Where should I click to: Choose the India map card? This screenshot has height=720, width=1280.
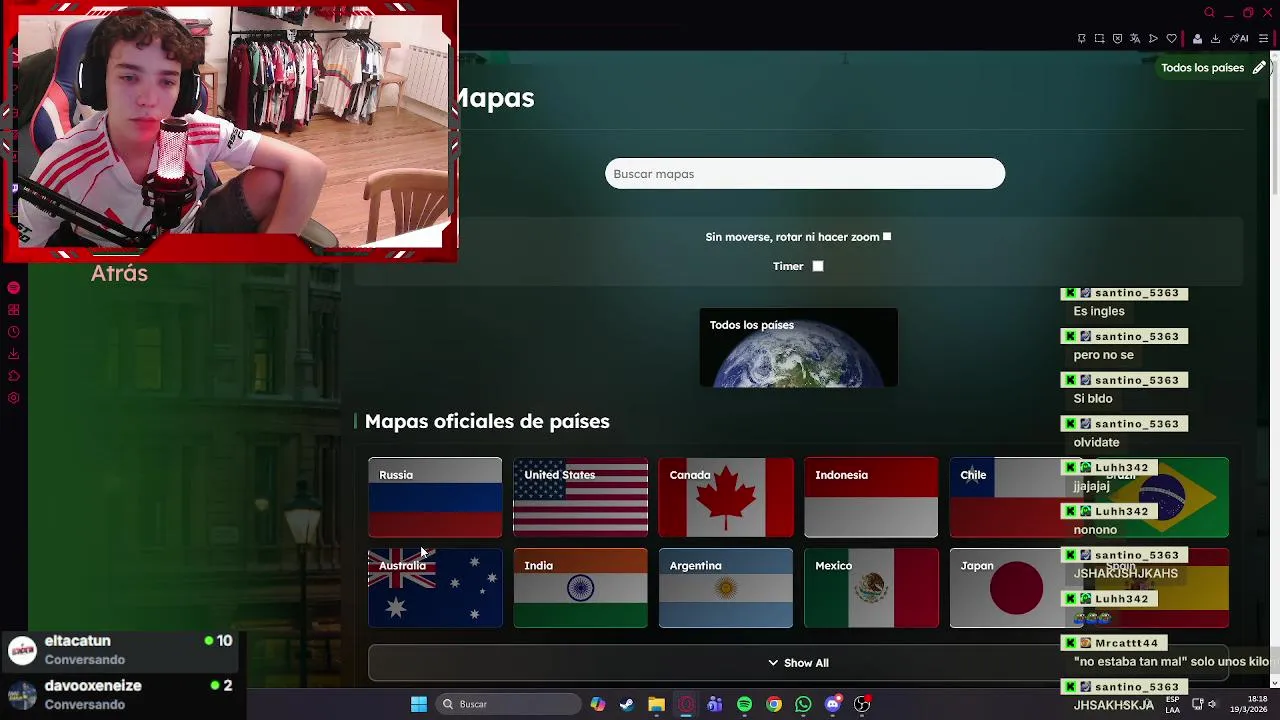[x=580, y=588]
